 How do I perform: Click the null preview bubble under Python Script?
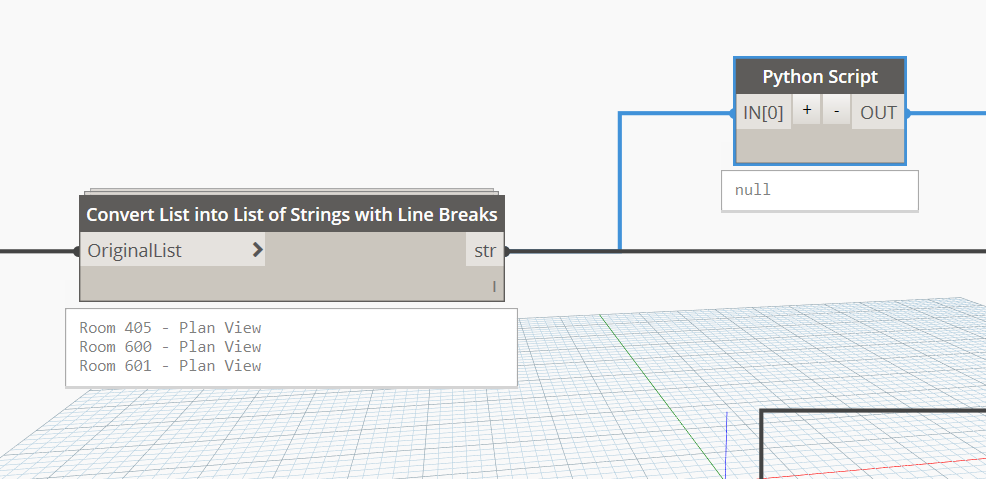(819, 190)
